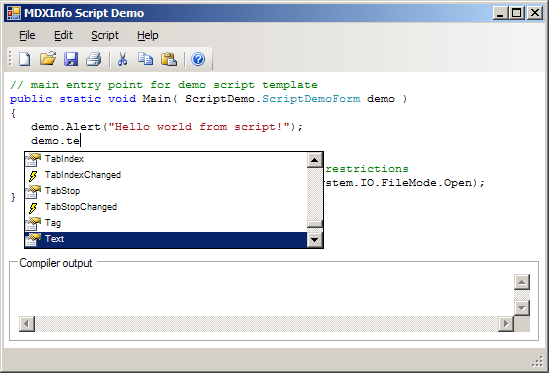This screenshot has height=373, width=549.
Task: Click the autocomplete list's scroll down arrow
Action: click(314, 240)
